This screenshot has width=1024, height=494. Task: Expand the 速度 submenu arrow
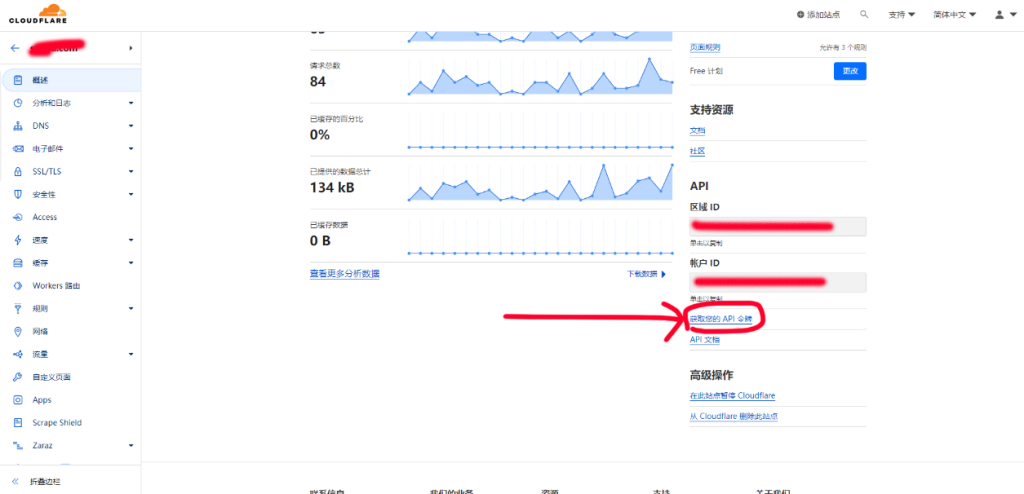[131, 240]
